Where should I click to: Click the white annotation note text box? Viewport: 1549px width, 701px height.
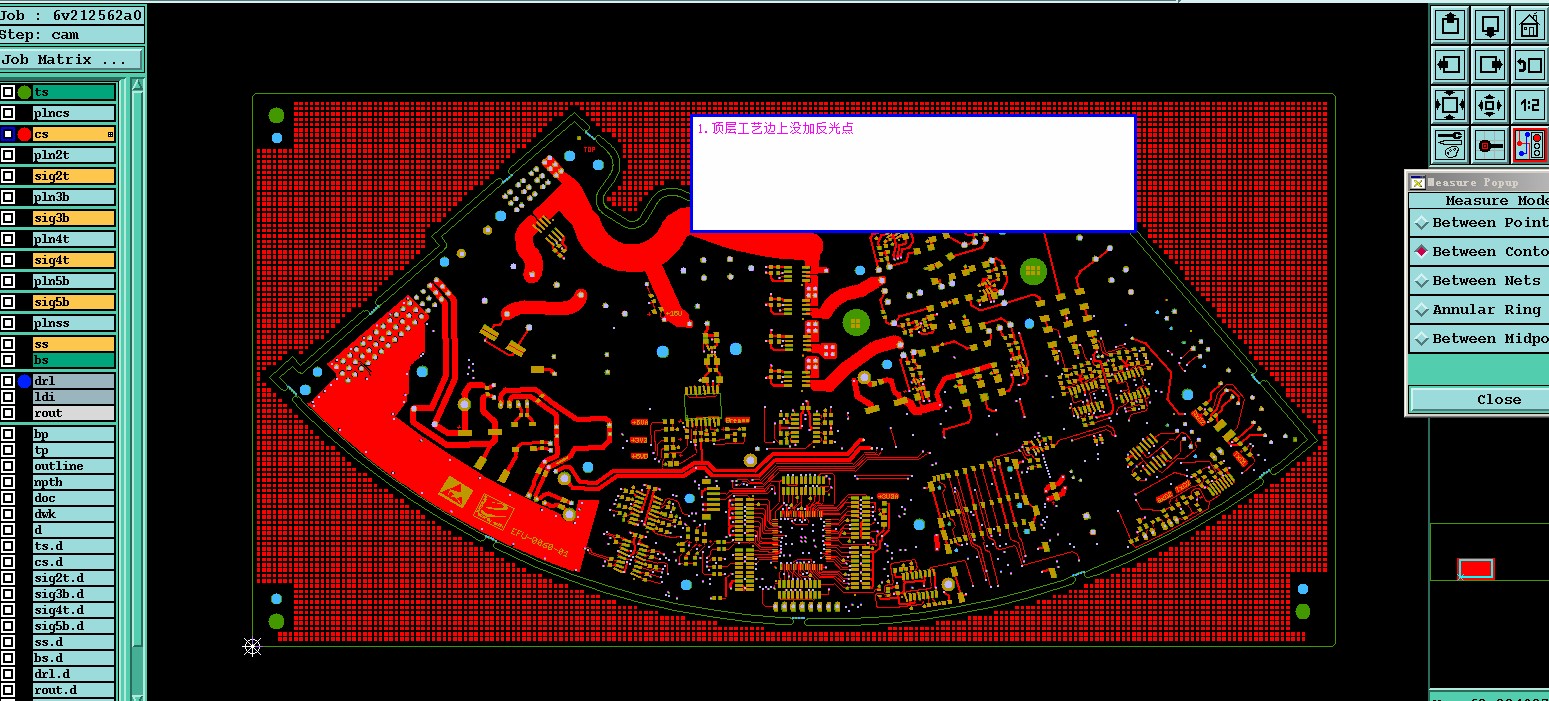point(913,174)
